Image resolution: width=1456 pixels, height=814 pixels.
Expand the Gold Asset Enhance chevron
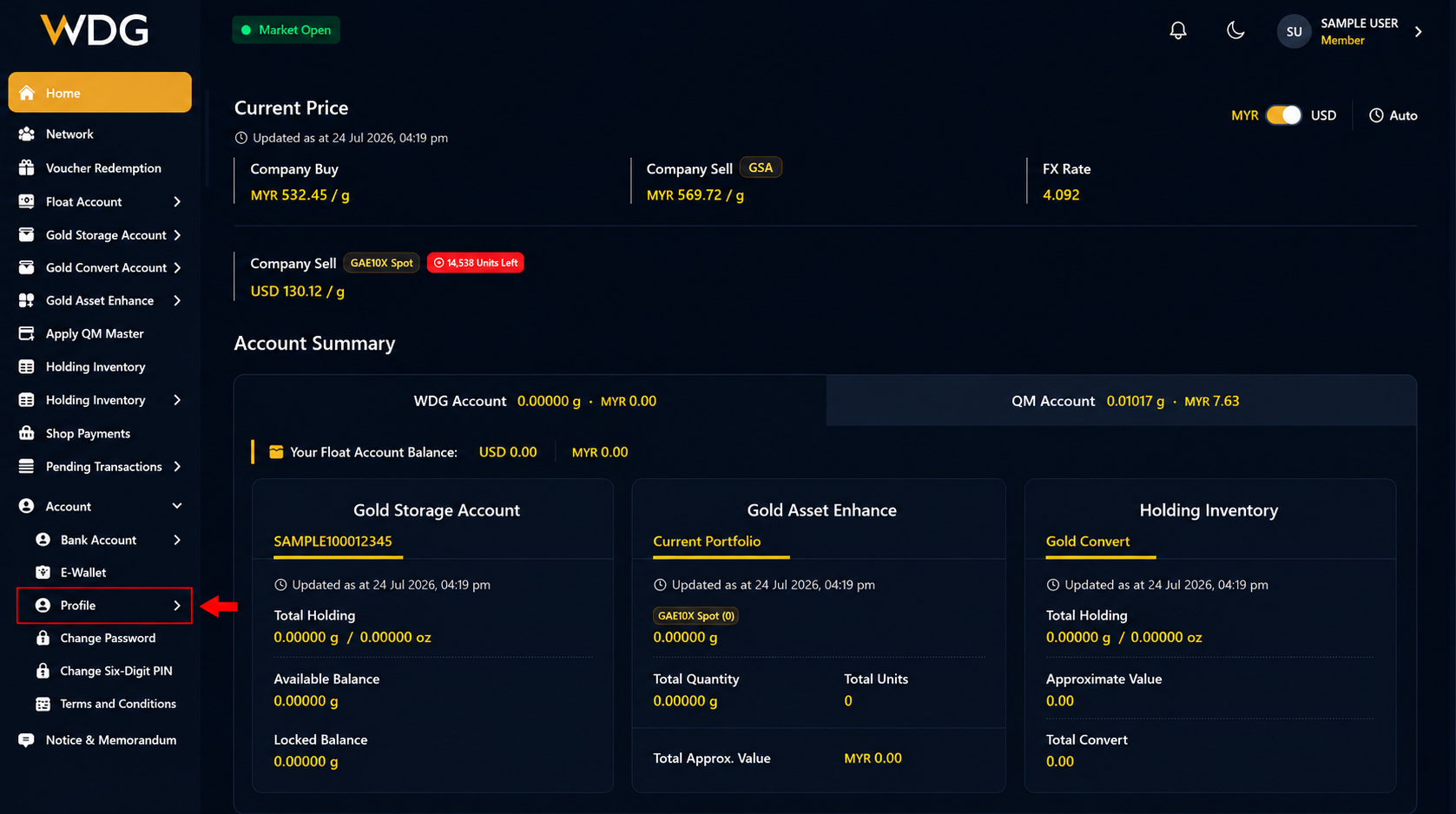[177, 301]
